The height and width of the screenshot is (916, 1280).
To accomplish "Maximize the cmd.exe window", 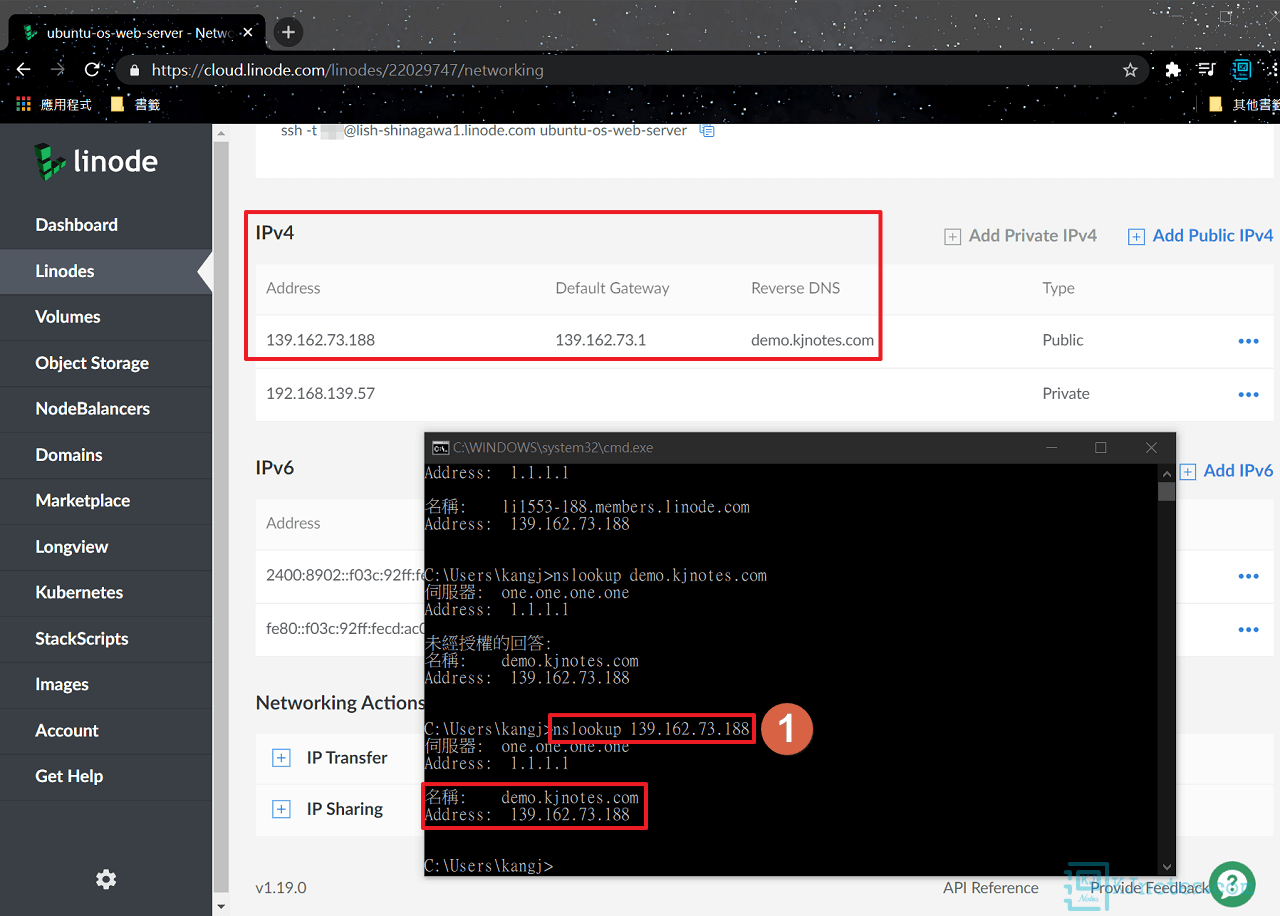I will 1101,447.
